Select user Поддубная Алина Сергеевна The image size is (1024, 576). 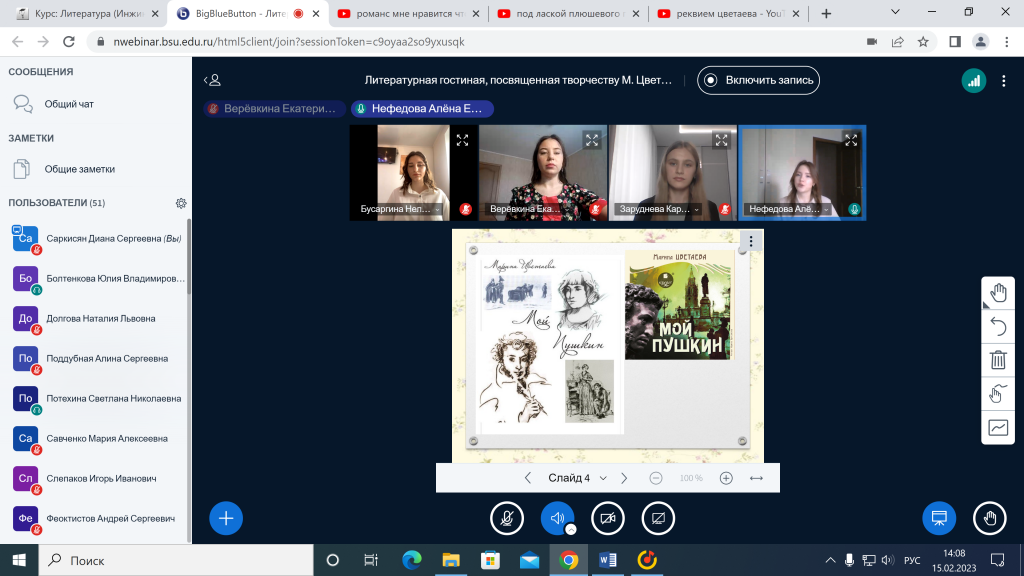(x=98, y=359)
